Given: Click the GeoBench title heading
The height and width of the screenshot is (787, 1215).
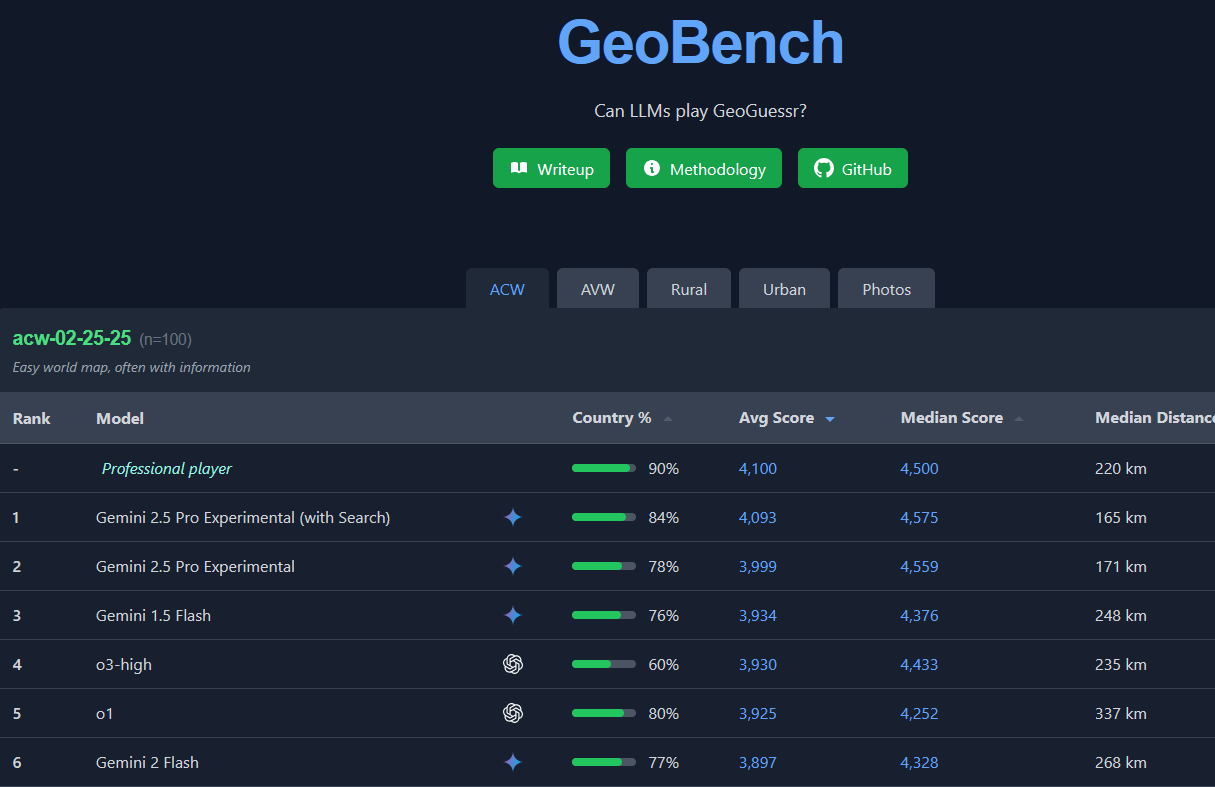Looking at the screenshot, I should point(701,42).
